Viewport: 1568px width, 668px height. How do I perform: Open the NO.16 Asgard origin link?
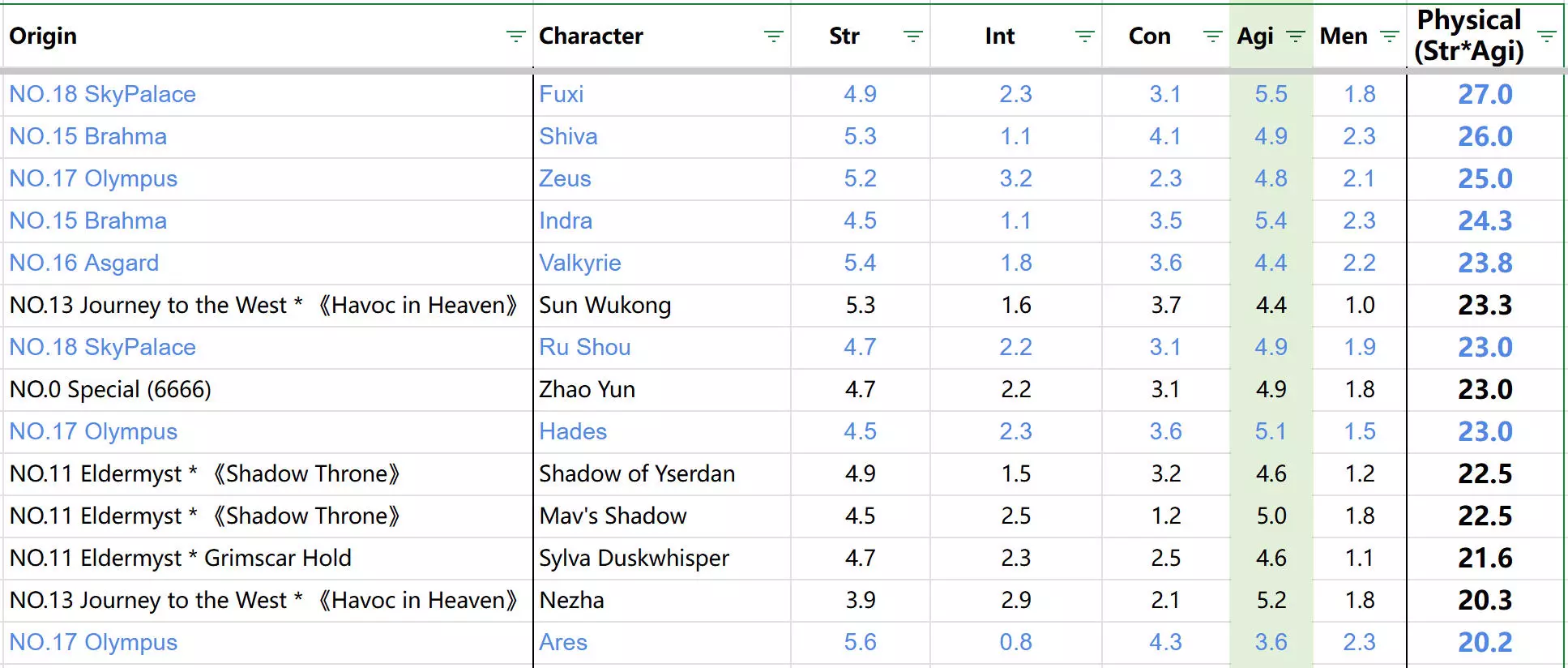[x=84, y=263]
